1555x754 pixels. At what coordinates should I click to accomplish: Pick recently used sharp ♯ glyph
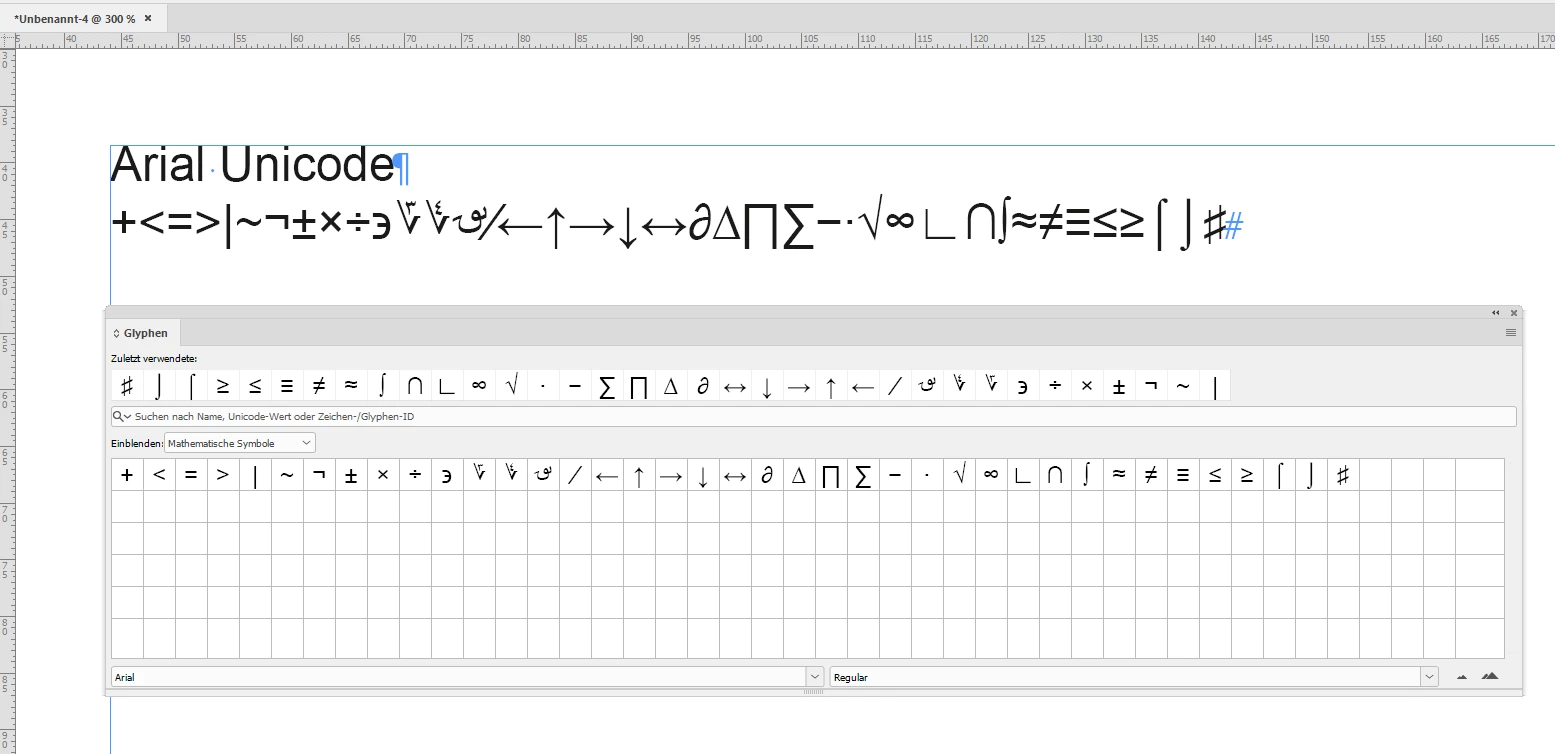coord(127,386)
